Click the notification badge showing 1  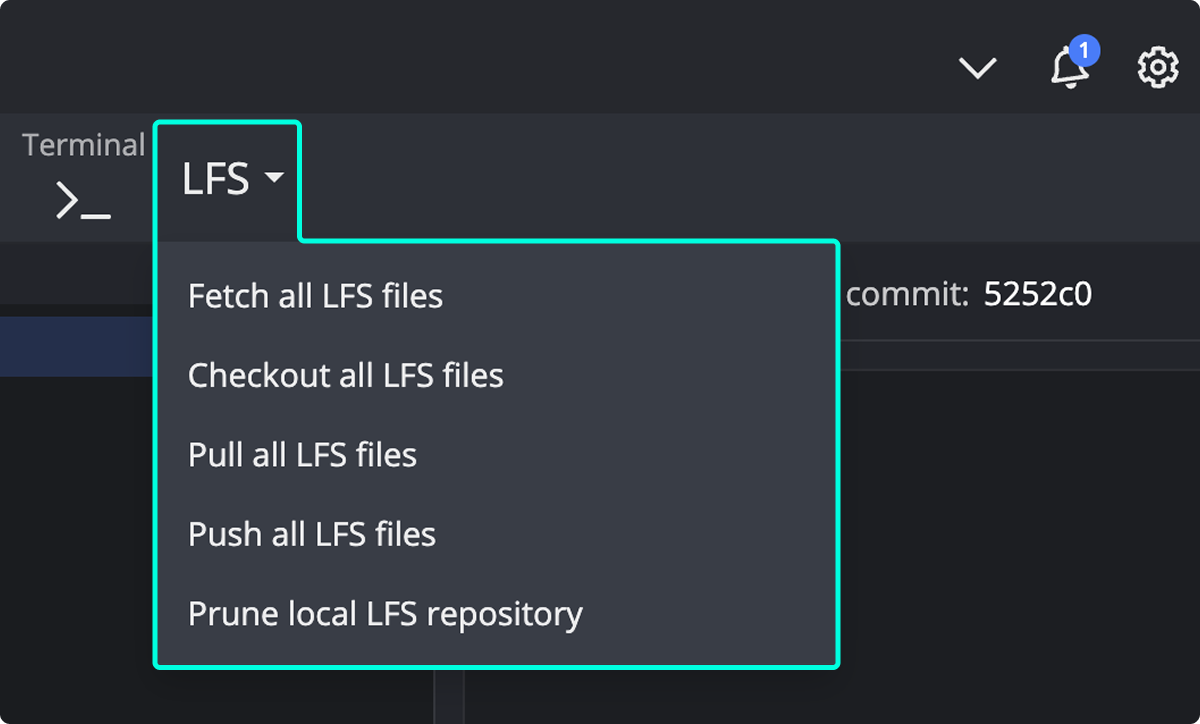click(1086, 50)
